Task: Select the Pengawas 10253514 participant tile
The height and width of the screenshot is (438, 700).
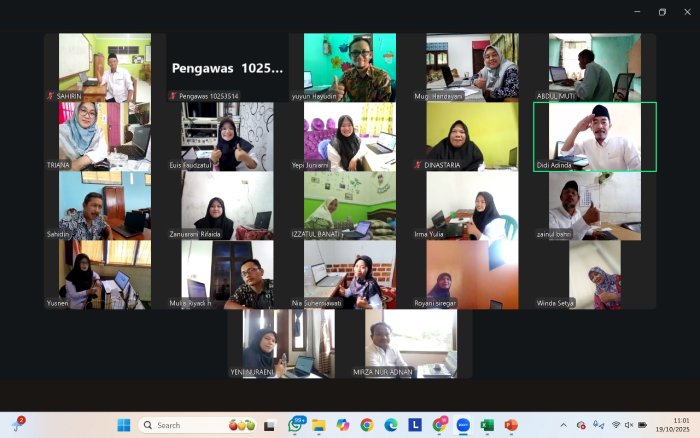Action: pyautogui.click(x=226, y=68)
